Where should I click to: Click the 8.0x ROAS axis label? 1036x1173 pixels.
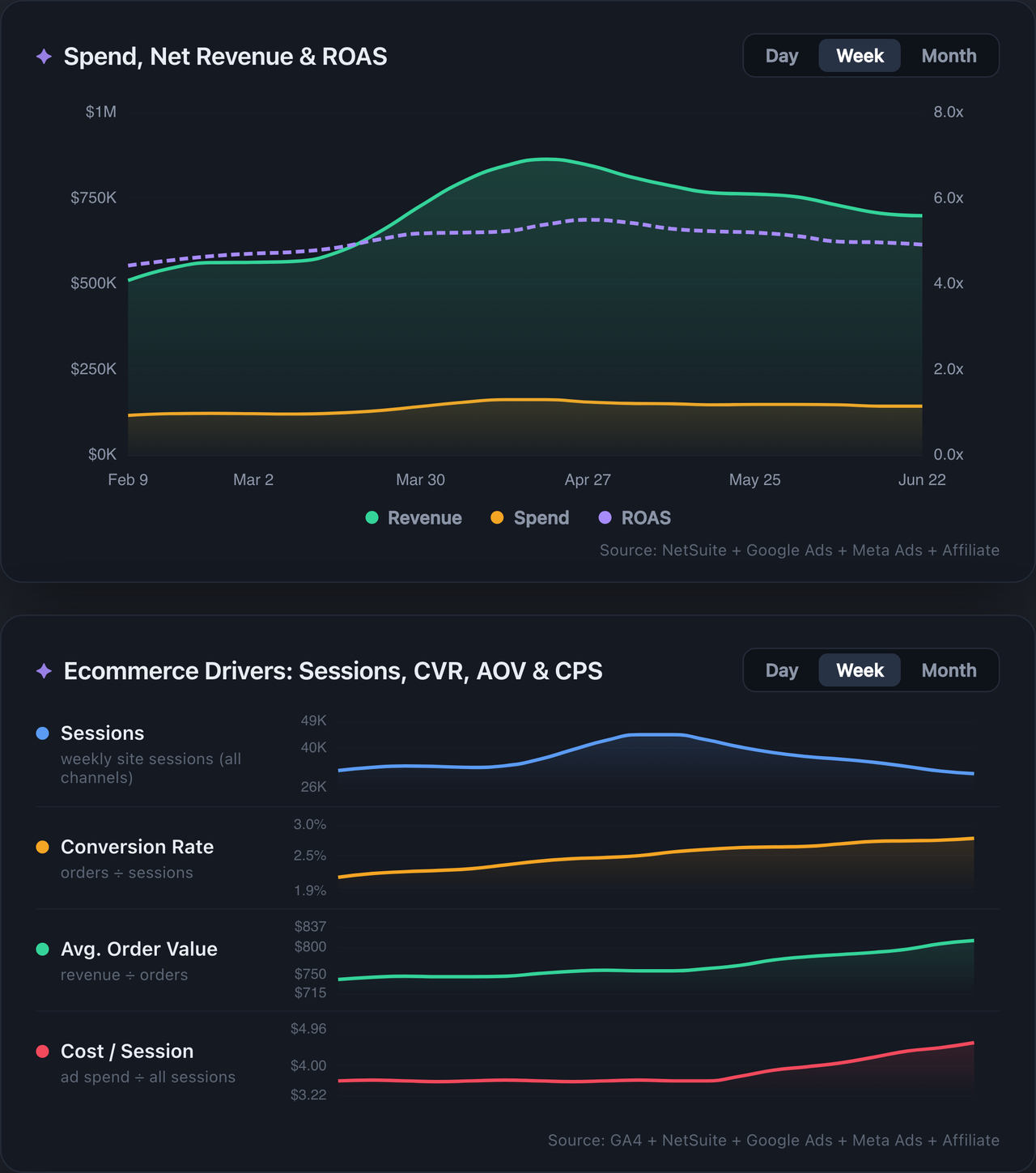949,112
